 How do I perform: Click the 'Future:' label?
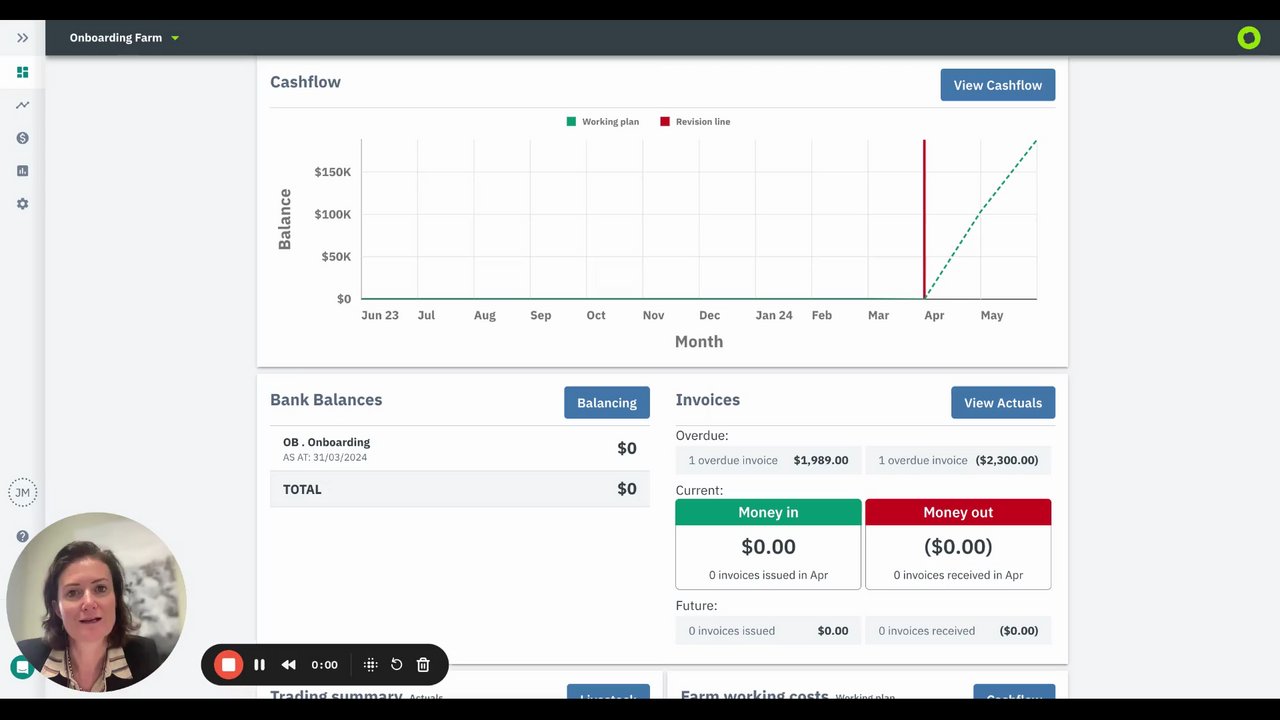(696, 606)
